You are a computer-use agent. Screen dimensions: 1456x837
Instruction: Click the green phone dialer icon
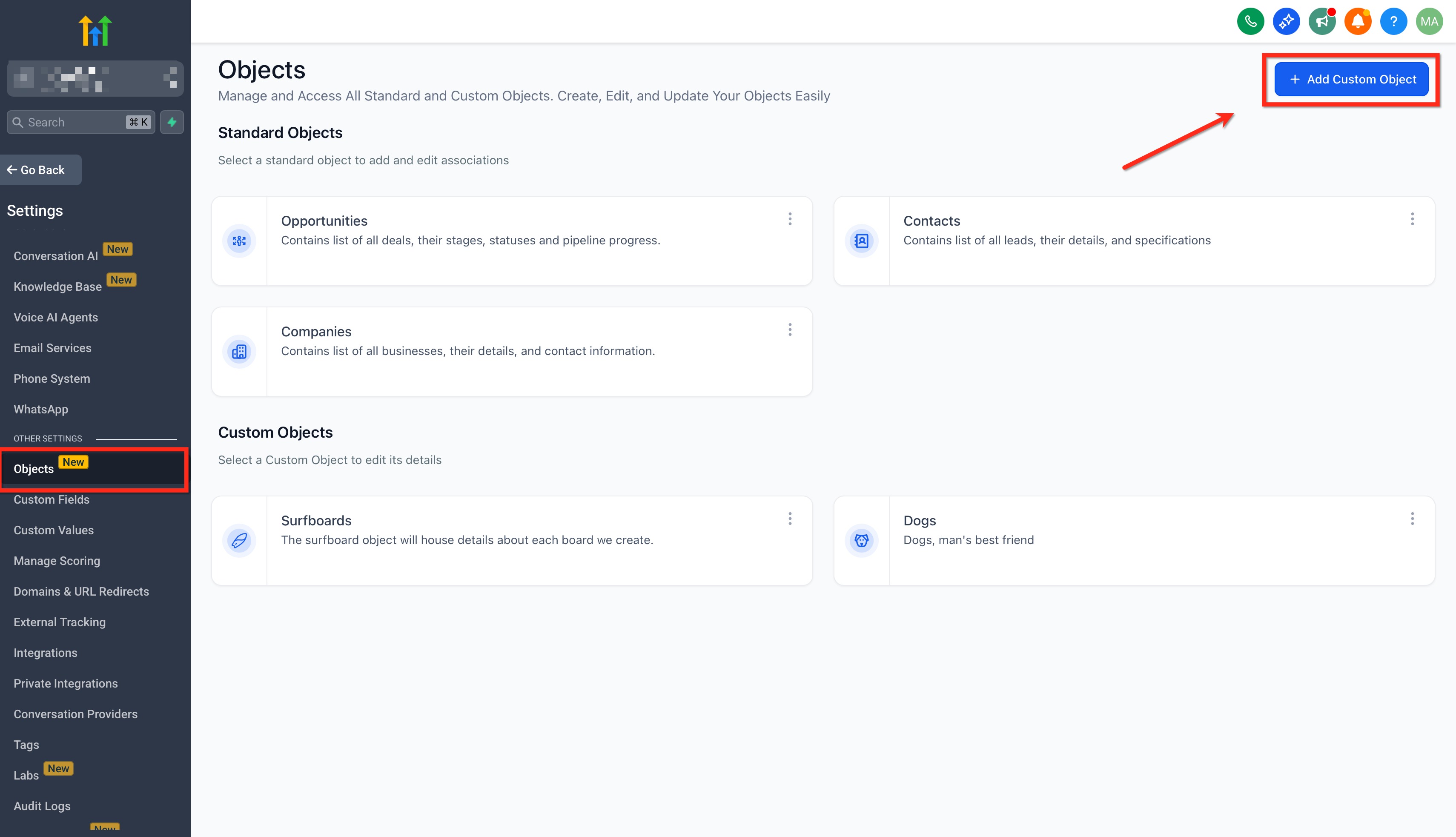pyautogui.click(x=1250, y=22)
